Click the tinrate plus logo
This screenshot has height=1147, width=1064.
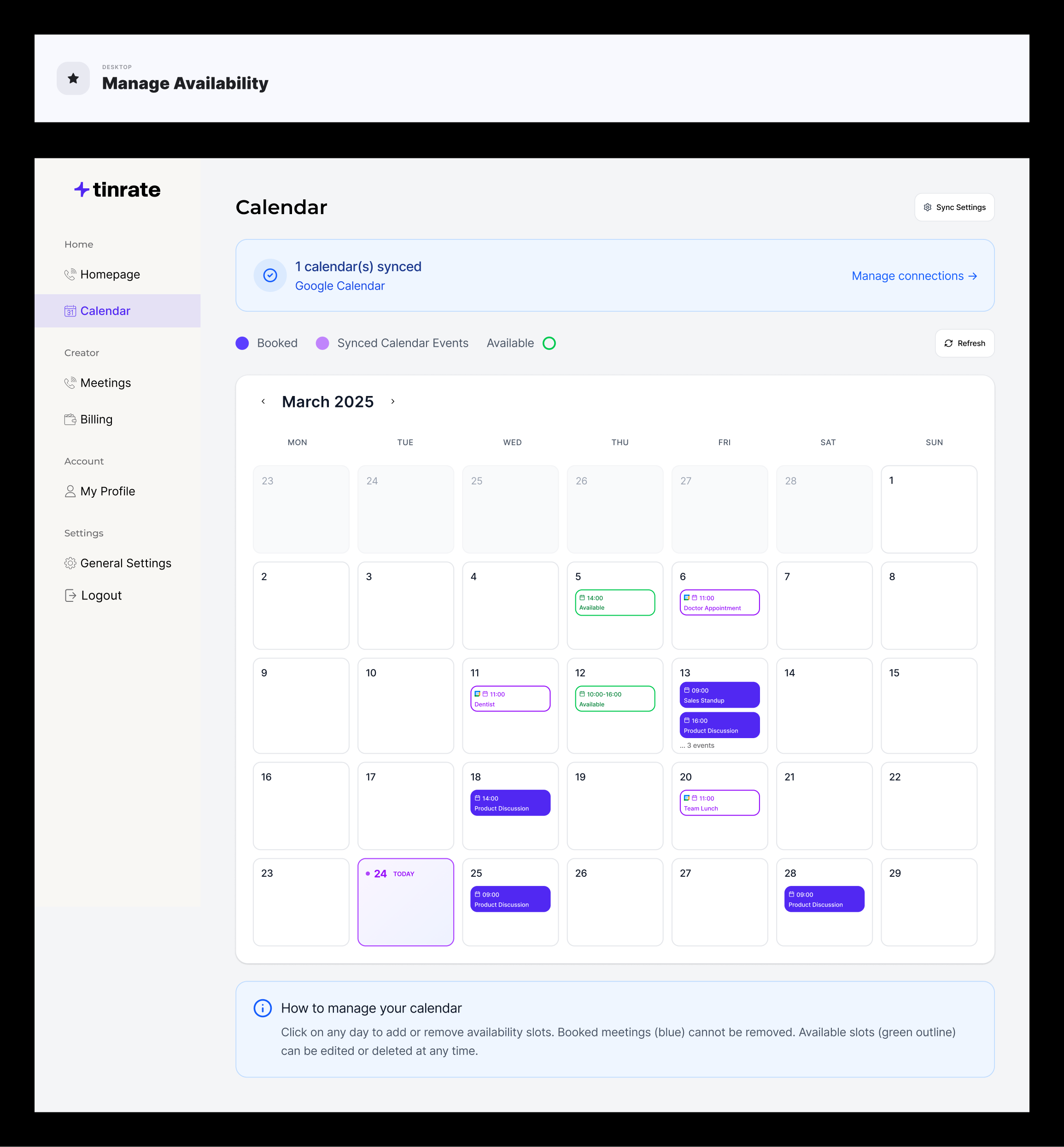coord(81,189)
